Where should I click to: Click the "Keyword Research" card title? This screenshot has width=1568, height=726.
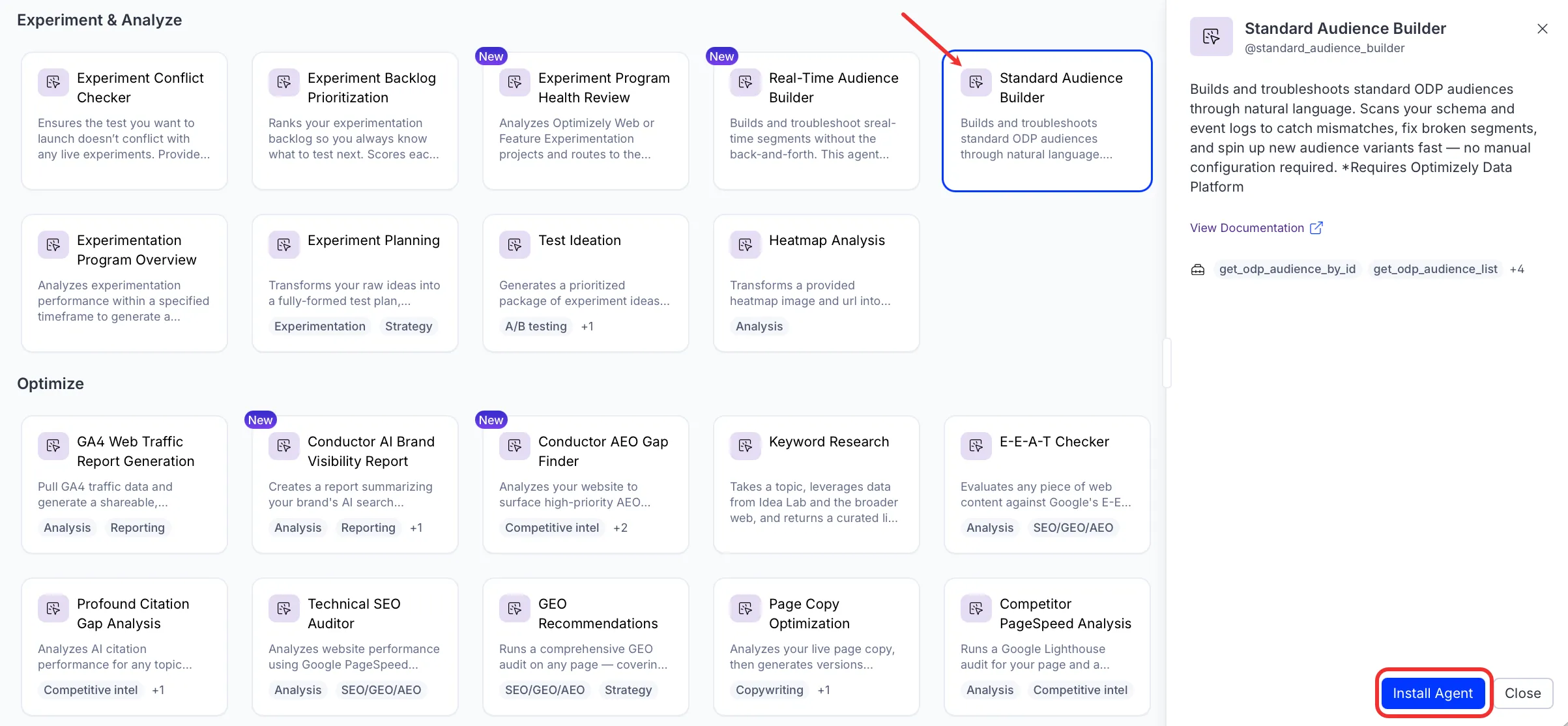click(829, 442)
